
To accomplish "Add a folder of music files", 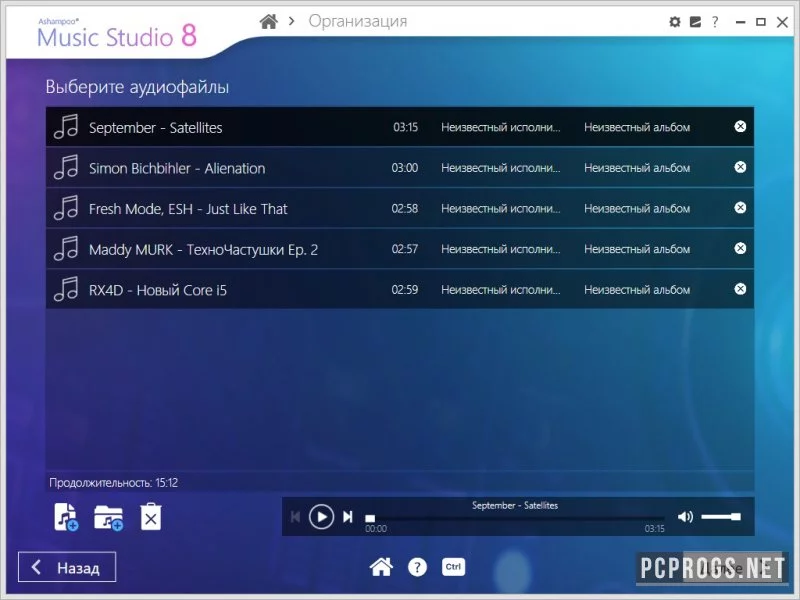I will (x=108, y=518).
